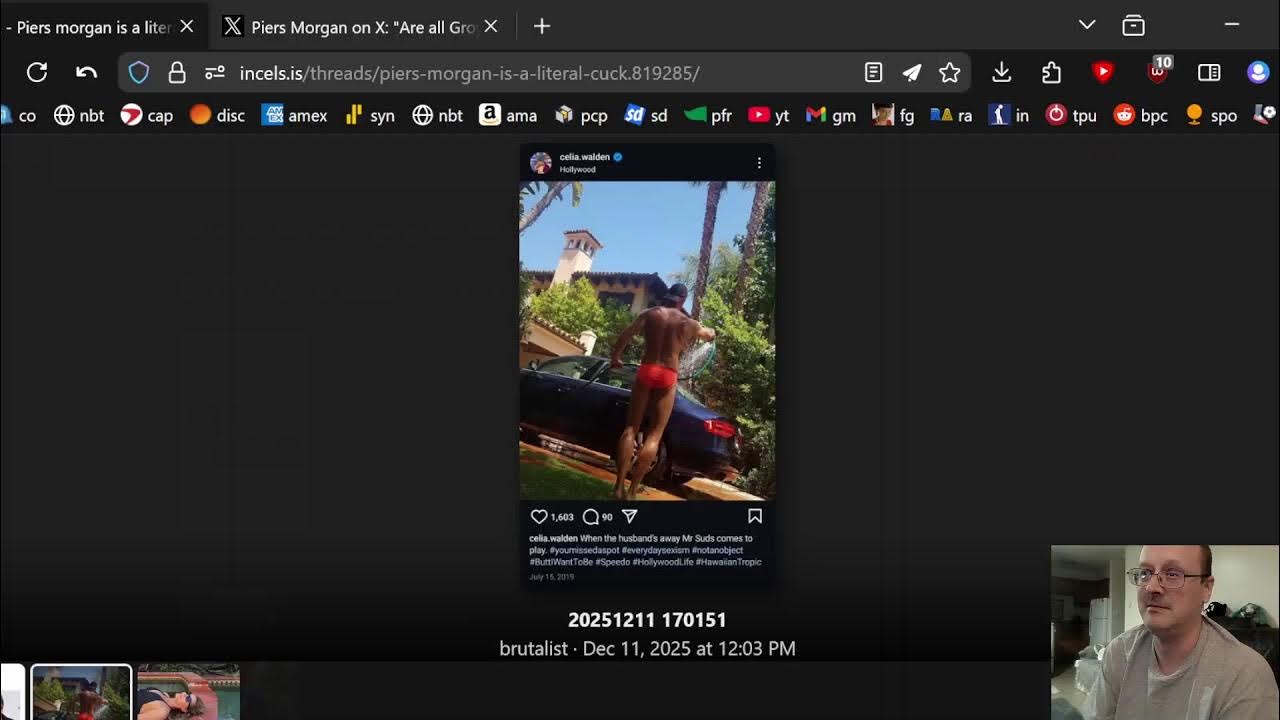This screenshot has height=720, width=1280.
Task: Click the undo back arrow icon
Action: coord(86,72)
